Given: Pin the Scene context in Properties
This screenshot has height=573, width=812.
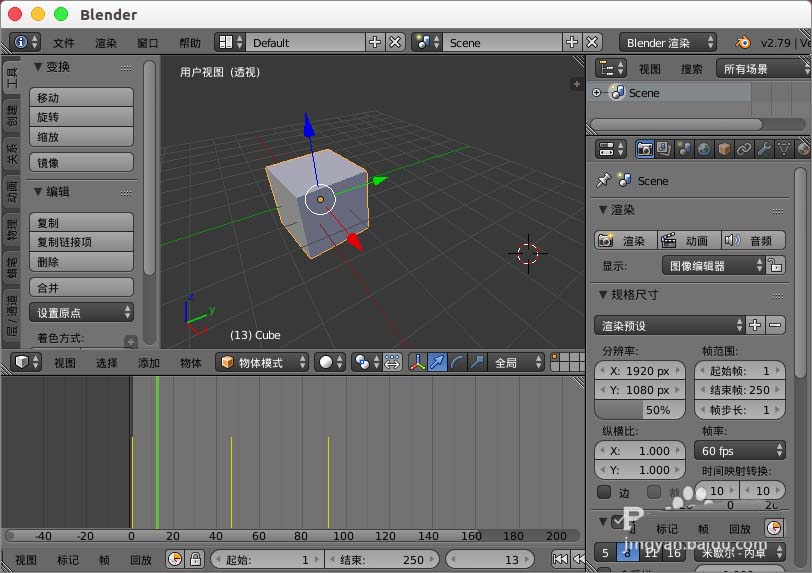Looking at the screenshot, I should (604, 180).
